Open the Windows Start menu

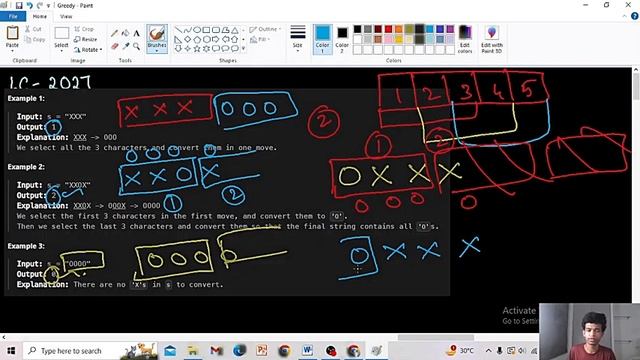[11, 351]
